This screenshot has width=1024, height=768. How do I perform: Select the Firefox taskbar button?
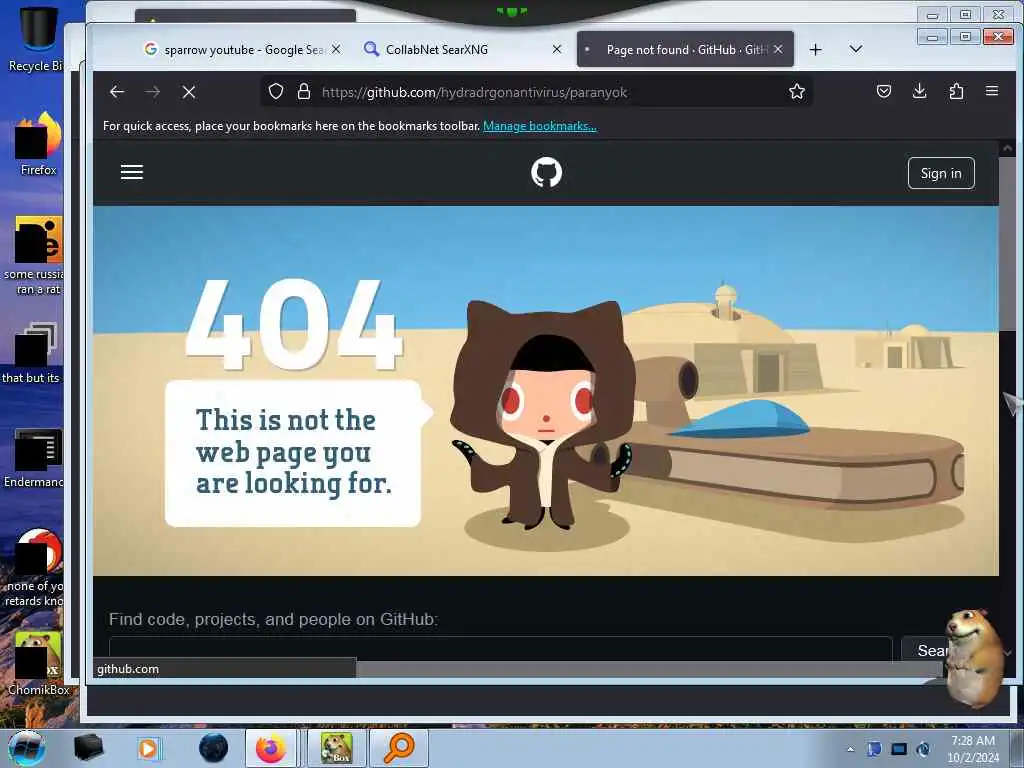(271, 748)
